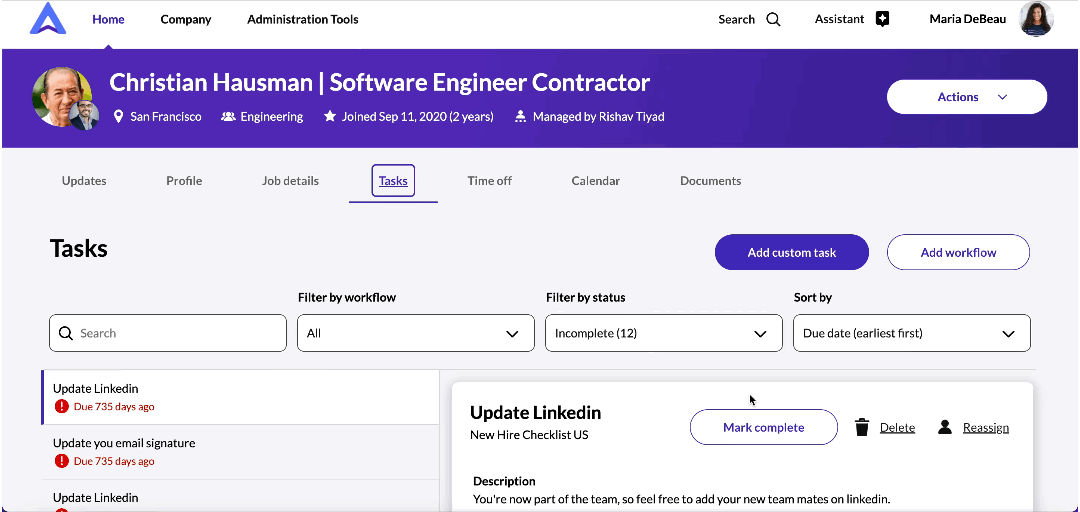Click the Engineering team icon
The image size is (1080, 512).
point(228,117)
